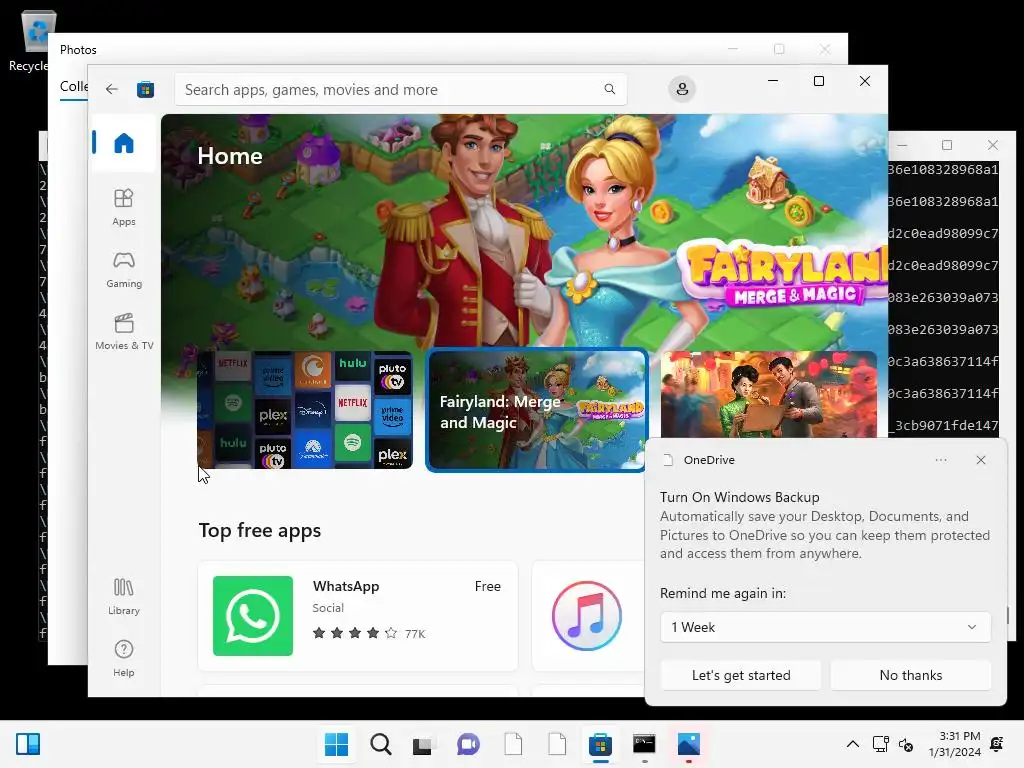Select the Collection tab in Photos

74,87
